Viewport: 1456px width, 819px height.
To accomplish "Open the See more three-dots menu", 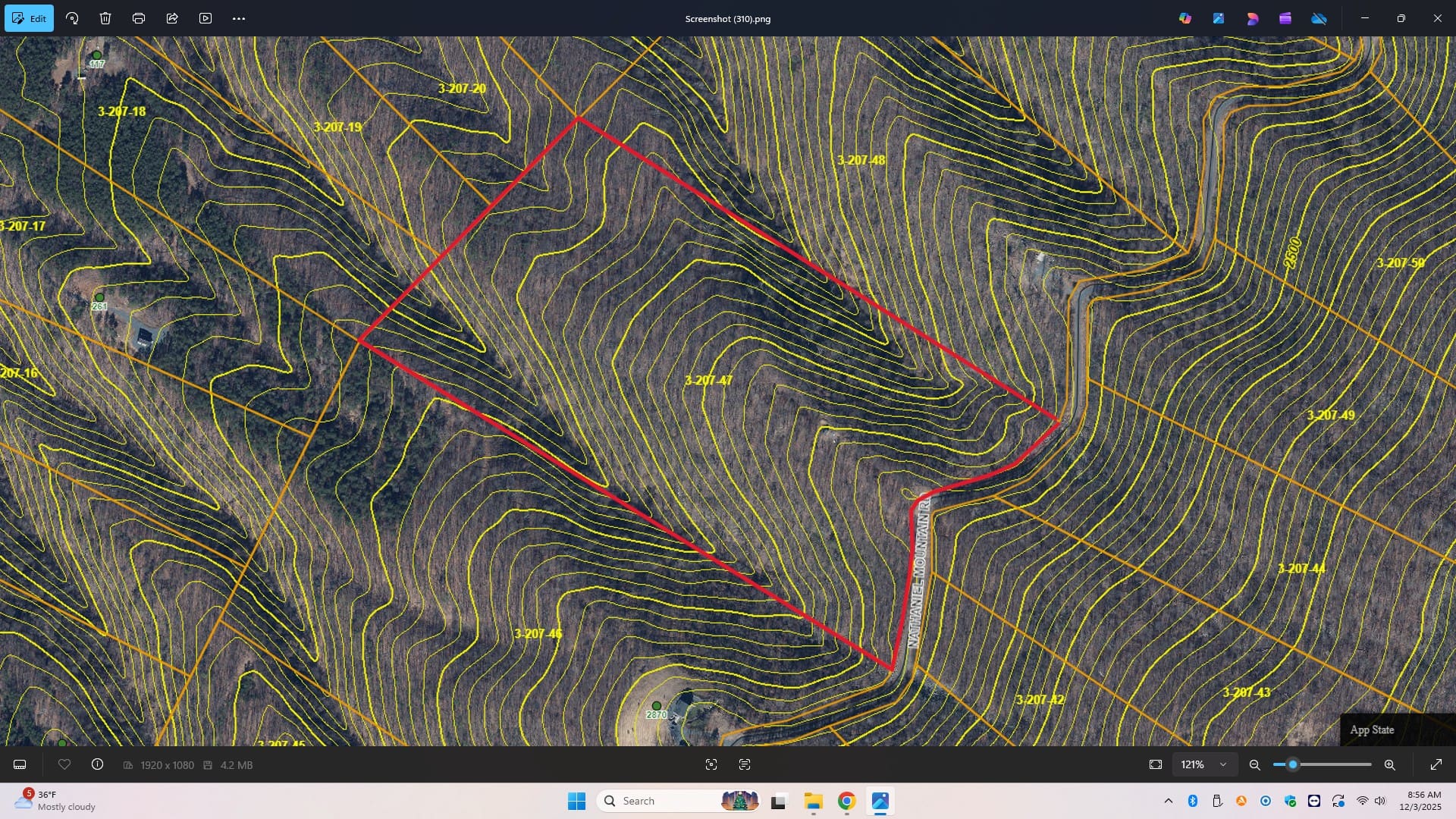I will pyautogui.click(x=239, y=18).
